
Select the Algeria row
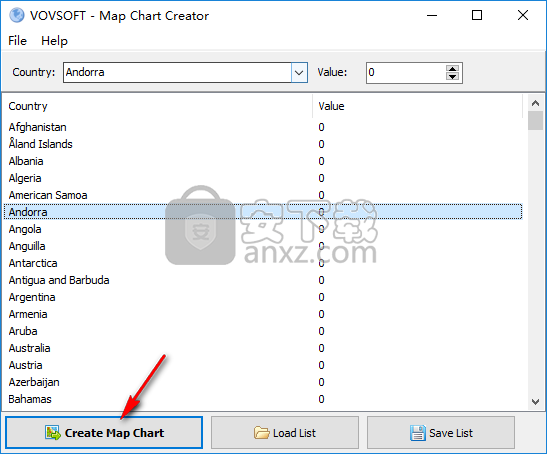263,178
